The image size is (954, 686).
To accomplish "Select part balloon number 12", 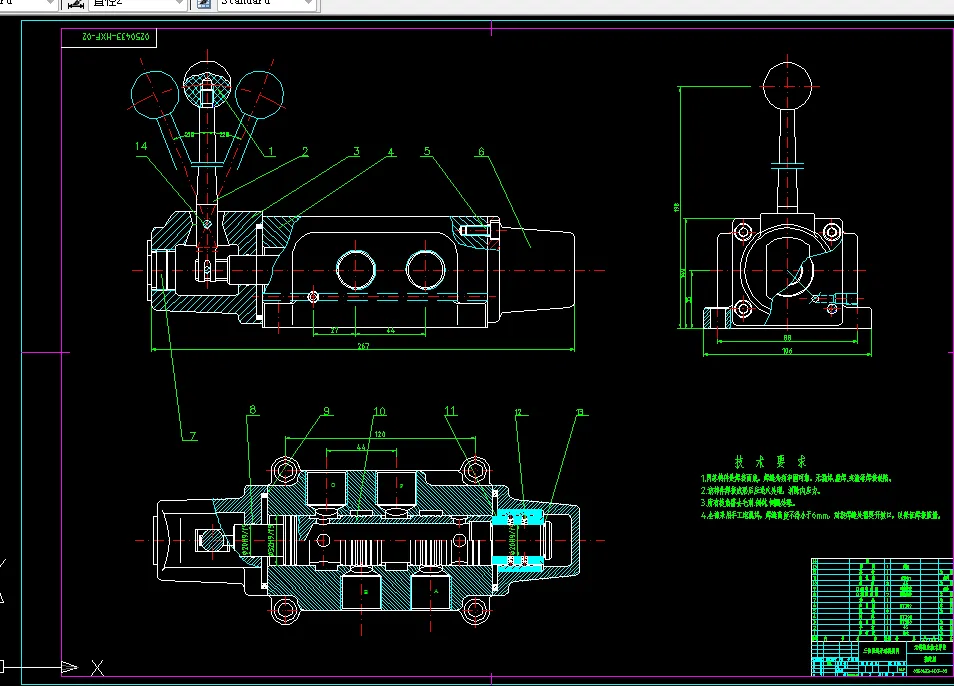I will click(518, 412).
